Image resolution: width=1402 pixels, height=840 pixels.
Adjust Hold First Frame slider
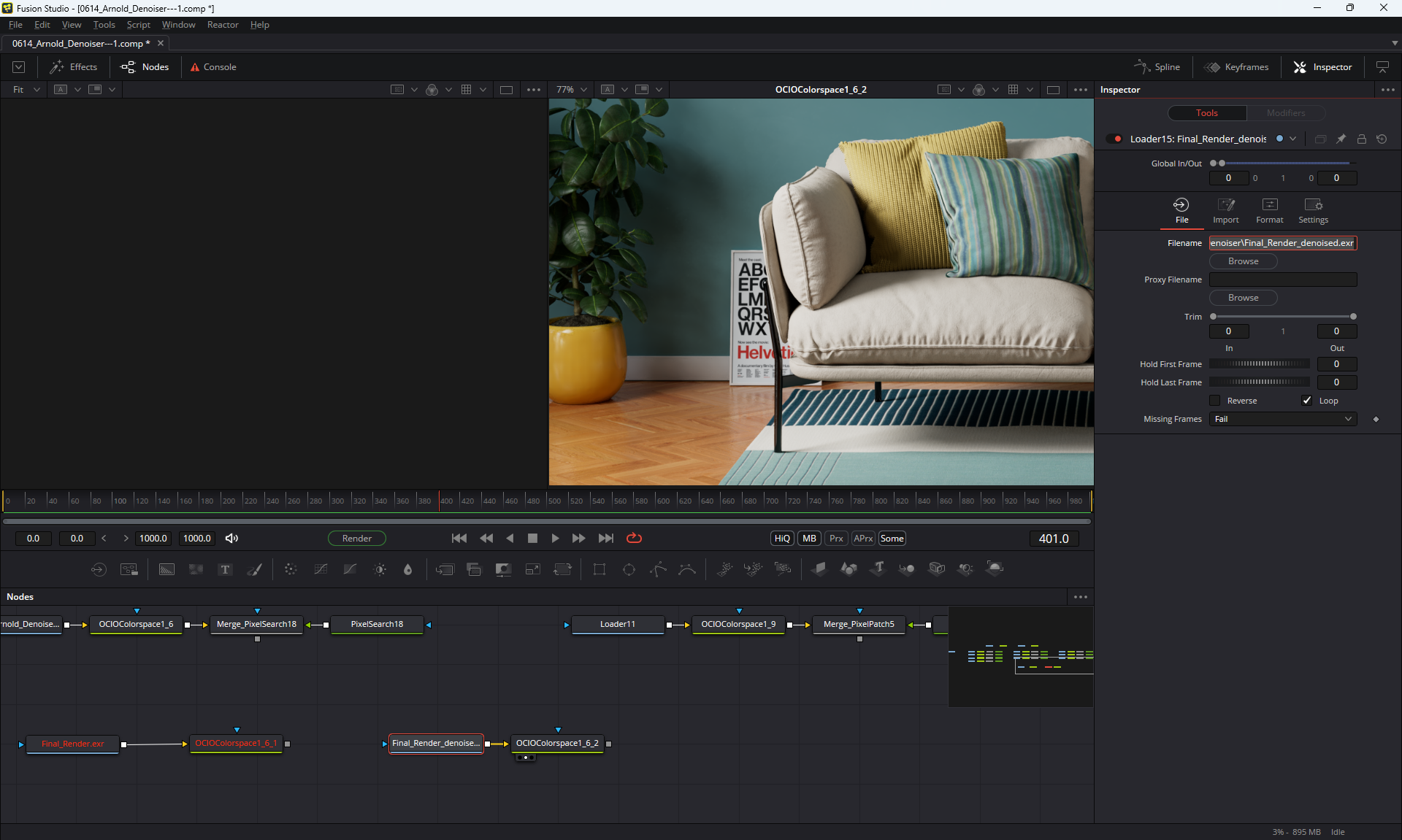[1259, 364]
